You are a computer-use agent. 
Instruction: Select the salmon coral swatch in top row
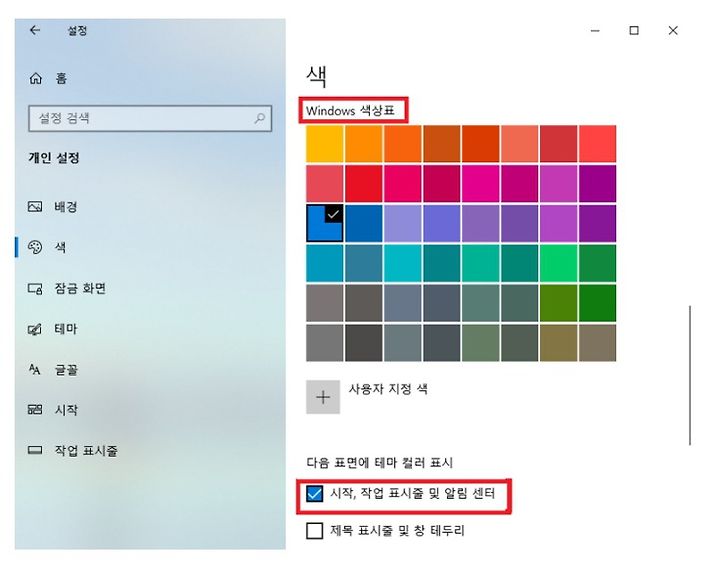[519, 144]
